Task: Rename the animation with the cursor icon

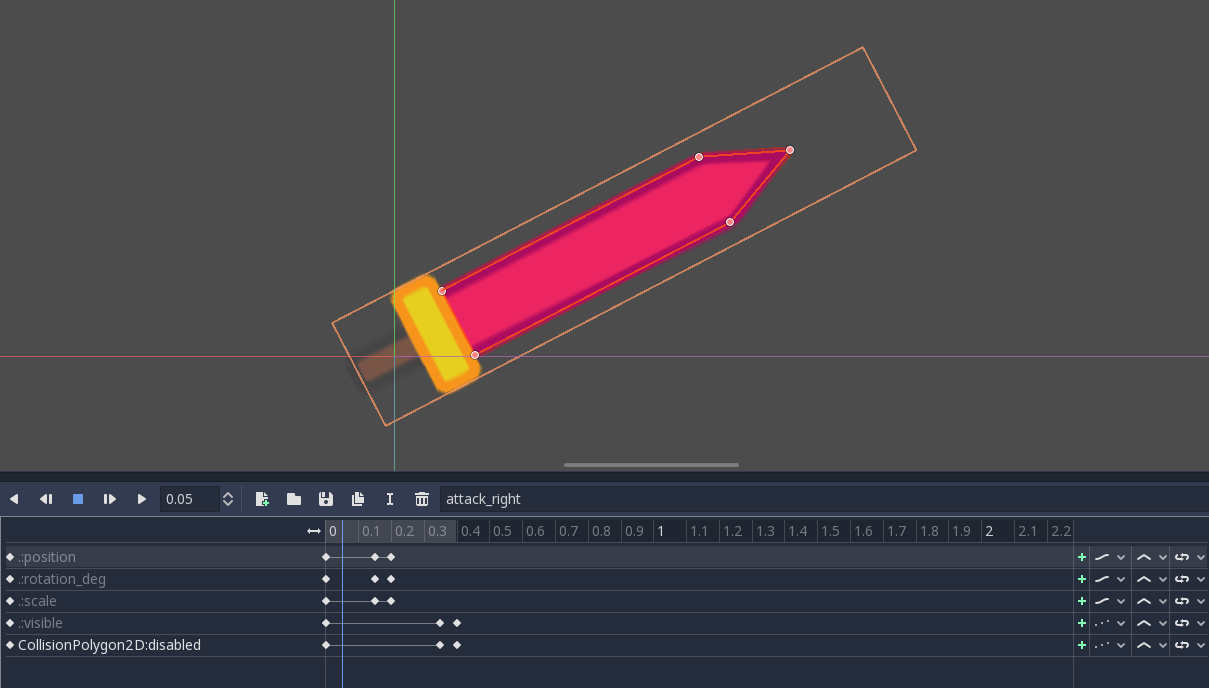Action: point(390,499)
